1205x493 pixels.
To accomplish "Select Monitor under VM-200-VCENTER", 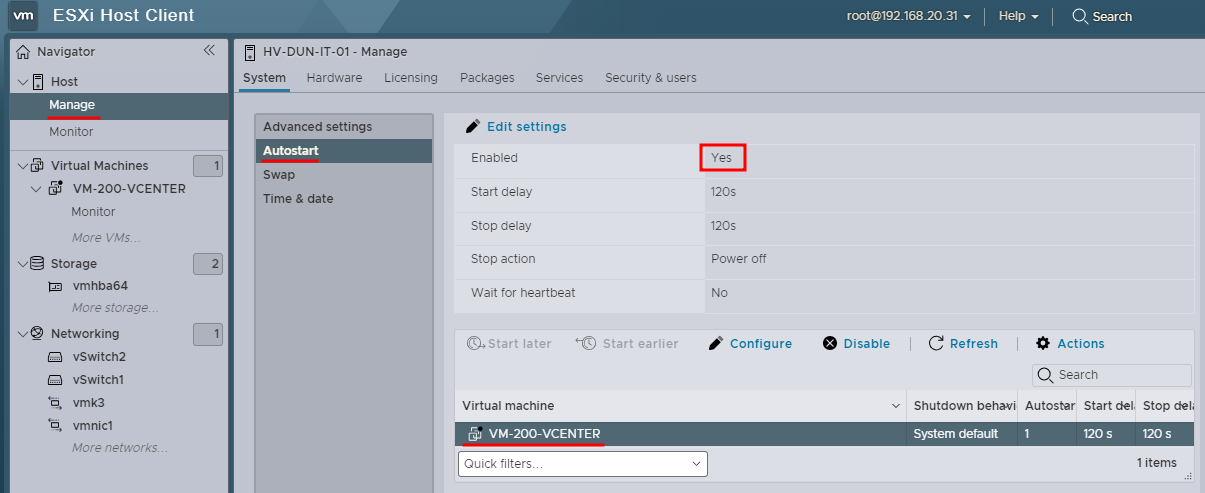I will coord(93,212).
